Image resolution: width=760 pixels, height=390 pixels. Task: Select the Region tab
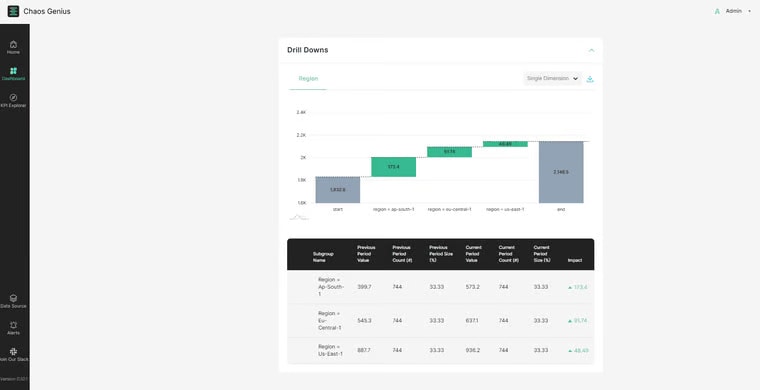coord(308,78)
